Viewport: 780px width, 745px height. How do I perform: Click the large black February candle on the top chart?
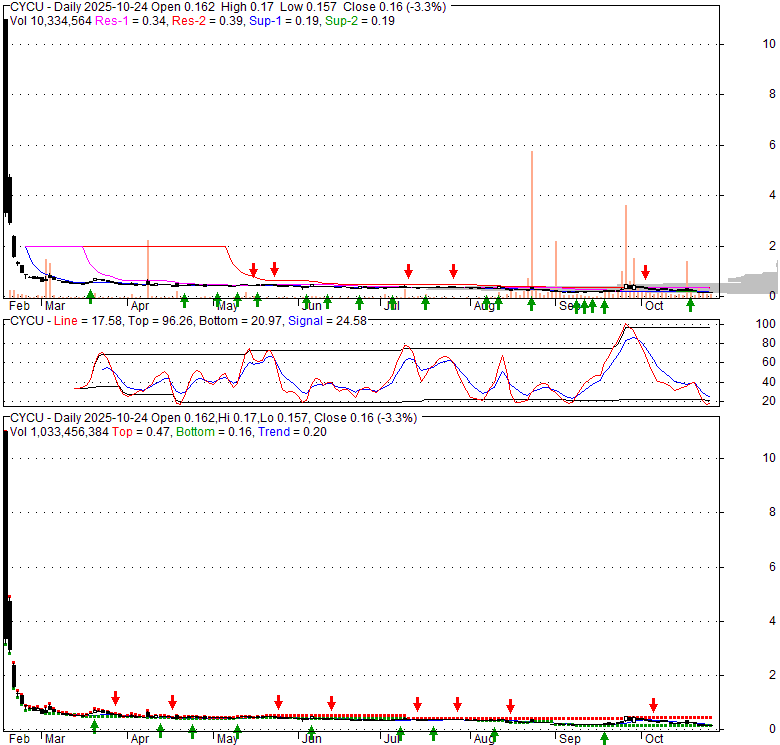(x=5, y=115)
